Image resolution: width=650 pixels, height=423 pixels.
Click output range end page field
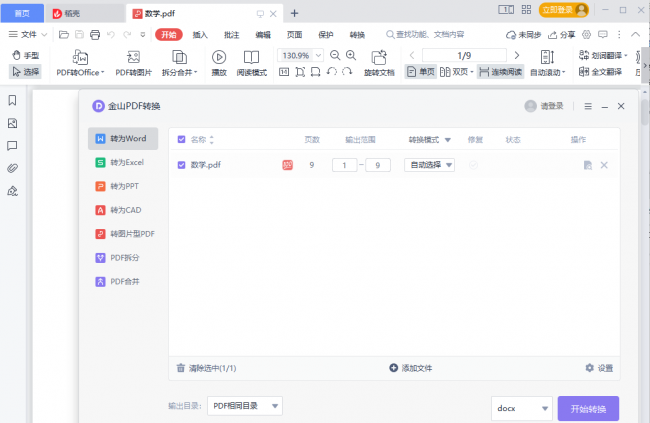click(x=378, y=165)
